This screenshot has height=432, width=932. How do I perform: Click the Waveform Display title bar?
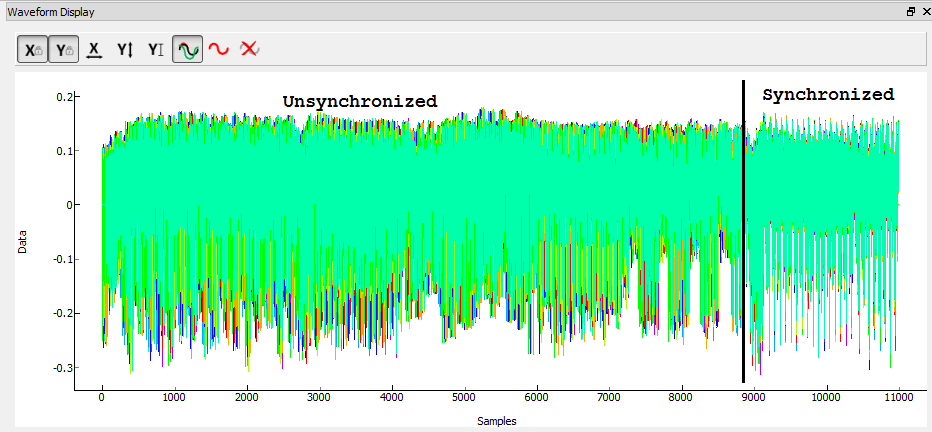400,11
